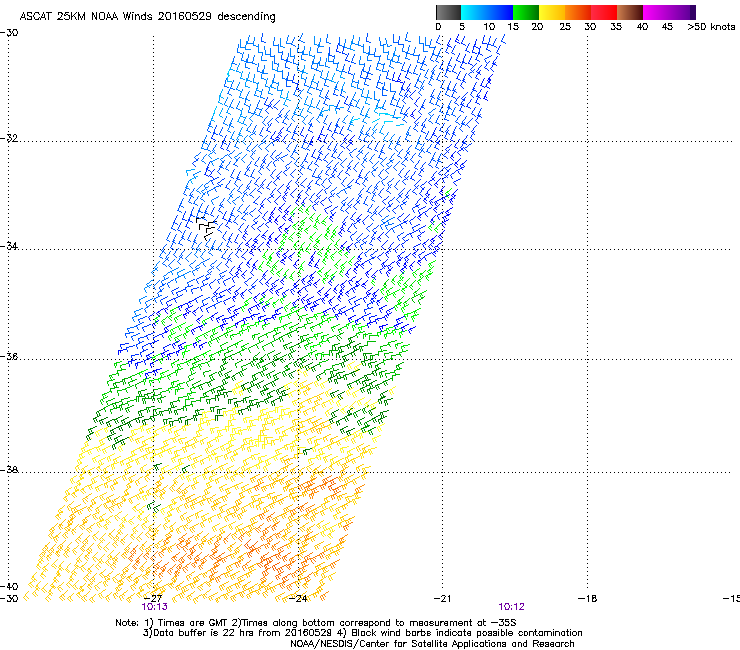Click the legend scale label "35"
The image size is (740, 650).
tap(616, 27)
